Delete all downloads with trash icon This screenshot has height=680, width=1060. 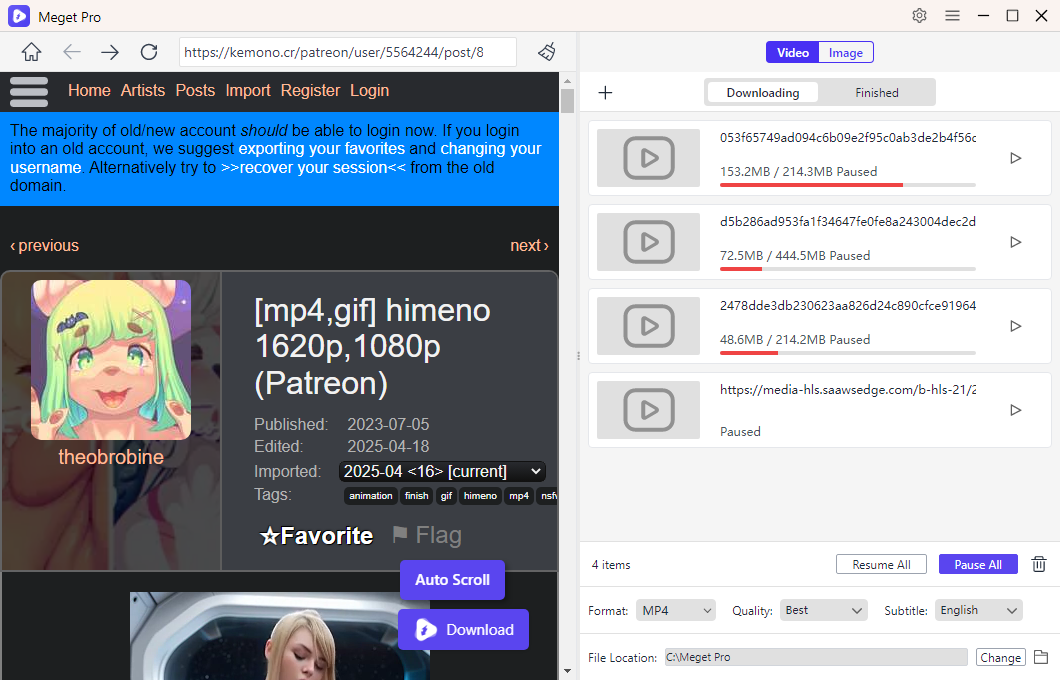[x=1039, y=564]
